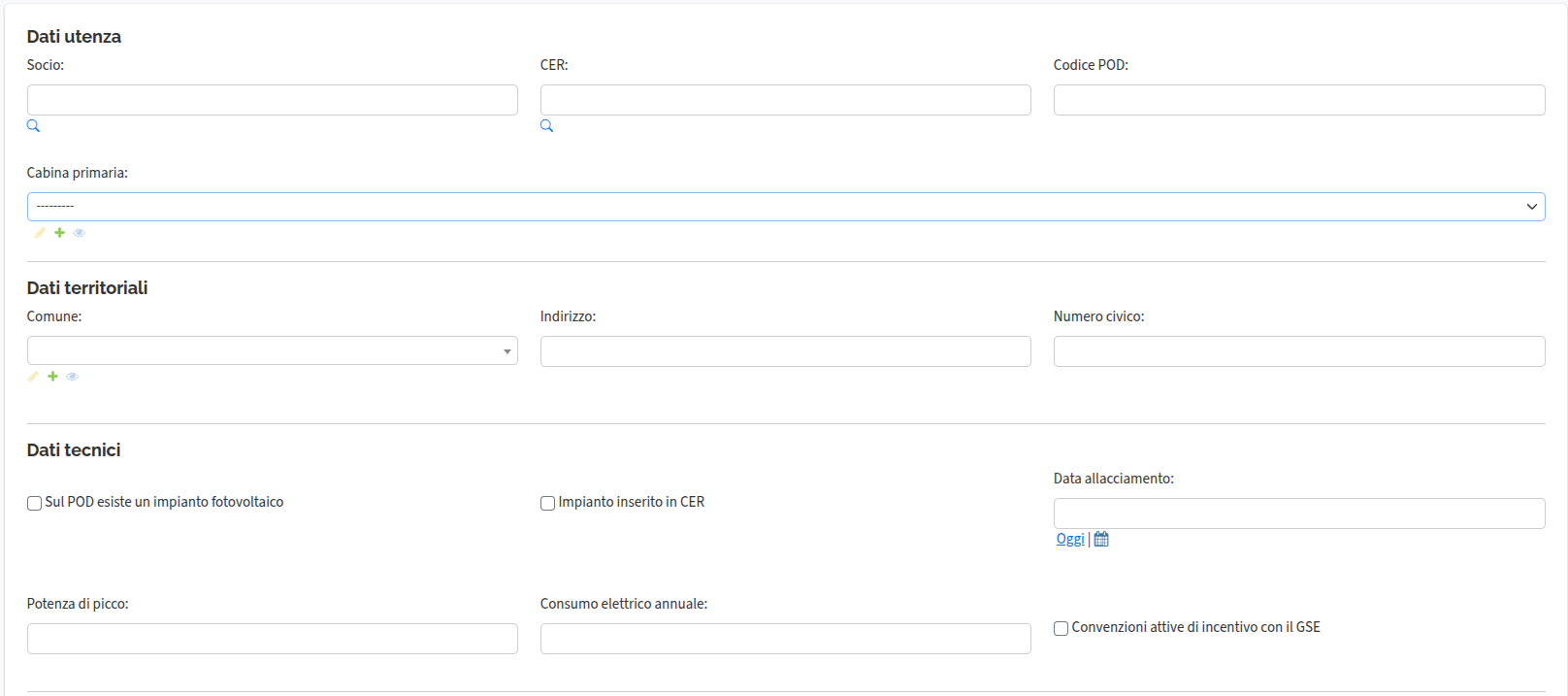Image resolution: width=1568 pixels, height=696 pixels.
Task: Click the 'Consumo elettrico annuale:' label
Action: tap(624, 604)
